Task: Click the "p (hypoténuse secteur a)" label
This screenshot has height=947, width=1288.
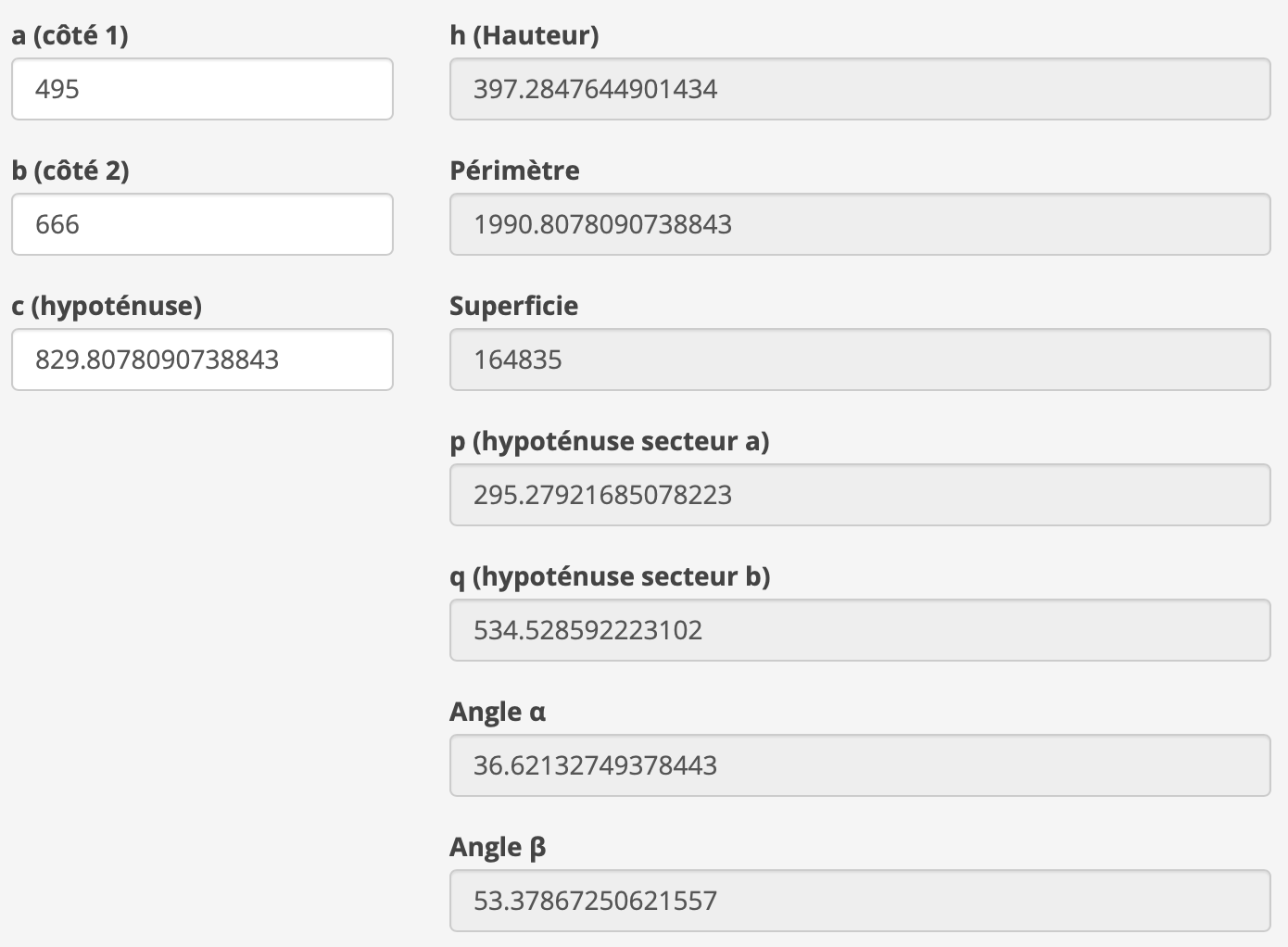Action: pyautogui.click(x=609, y=441)
